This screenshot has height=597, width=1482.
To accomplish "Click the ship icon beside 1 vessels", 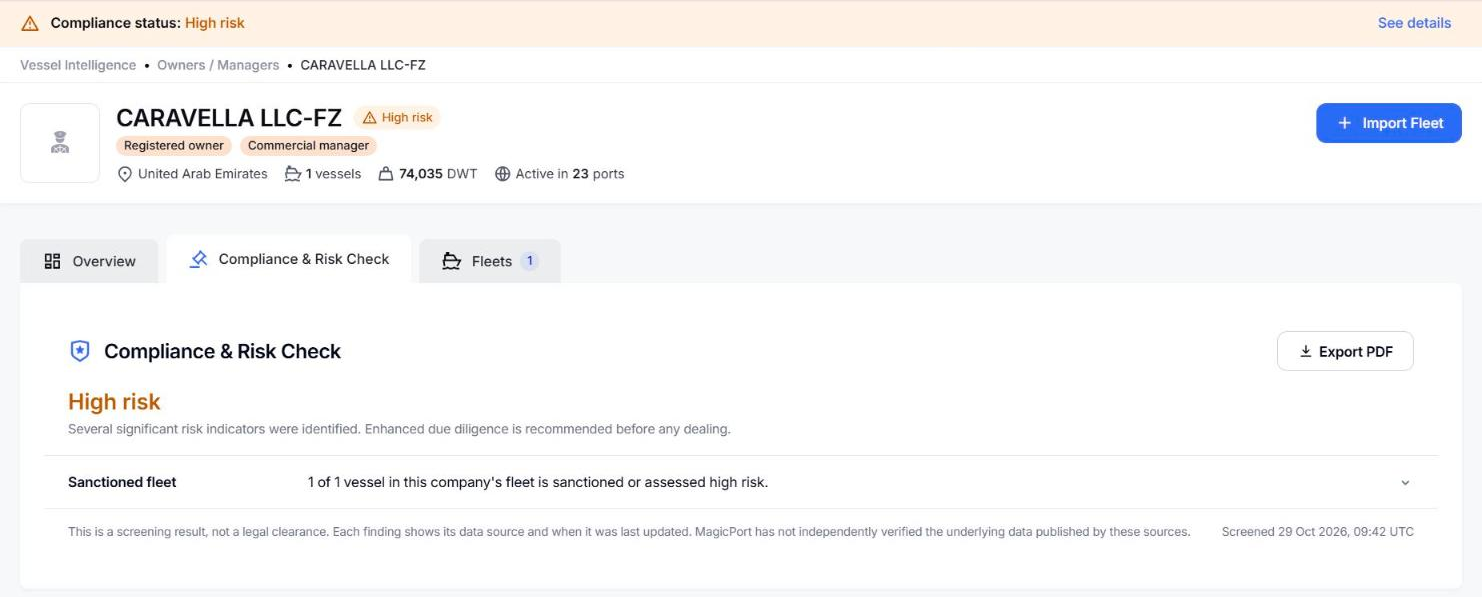I will (x=293, y=174).
